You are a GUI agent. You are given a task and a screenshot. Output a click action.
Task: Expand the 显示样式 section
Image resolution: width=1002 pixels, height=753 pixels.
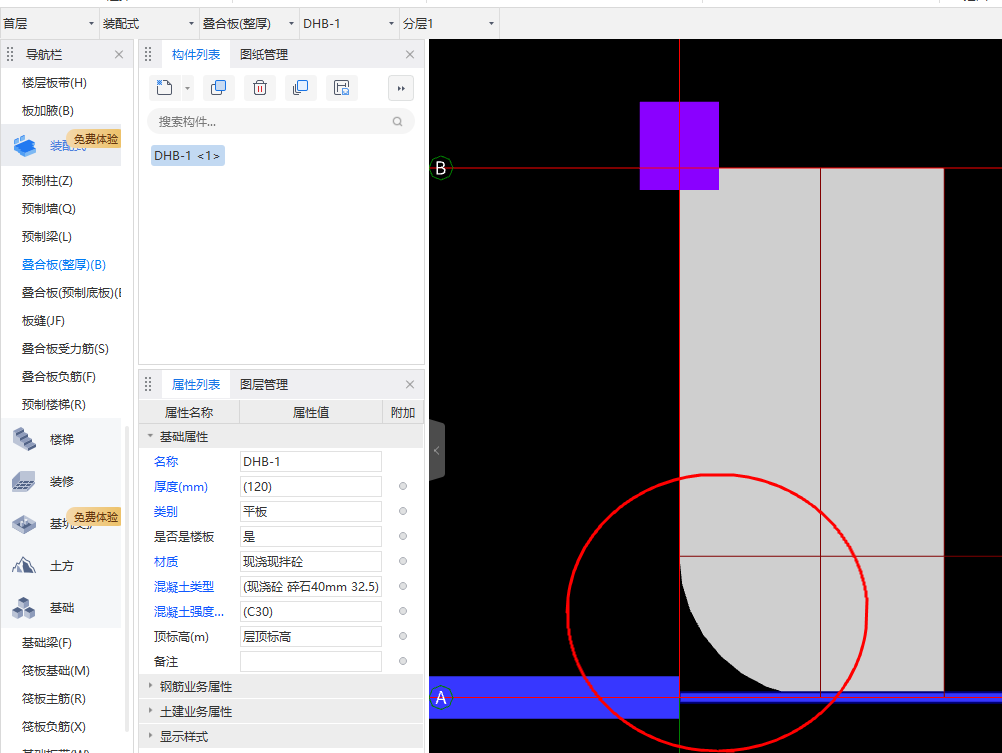click(150, 736)
